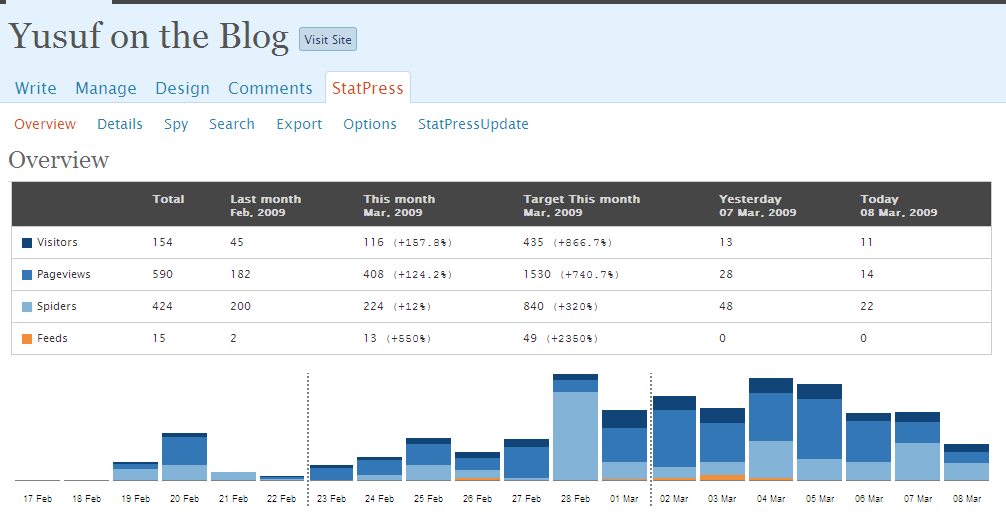The image size is (1006, 518).
Task: Select the StatPress tab
Action: coord(368,88)
